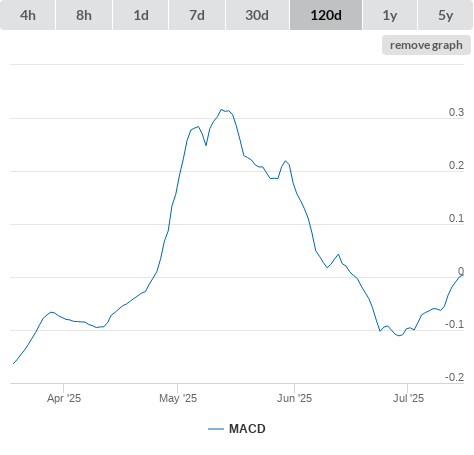Viewport: 474px width, 455px height.
Task: Choose the 1d time range tab
Action: [141, 15]
